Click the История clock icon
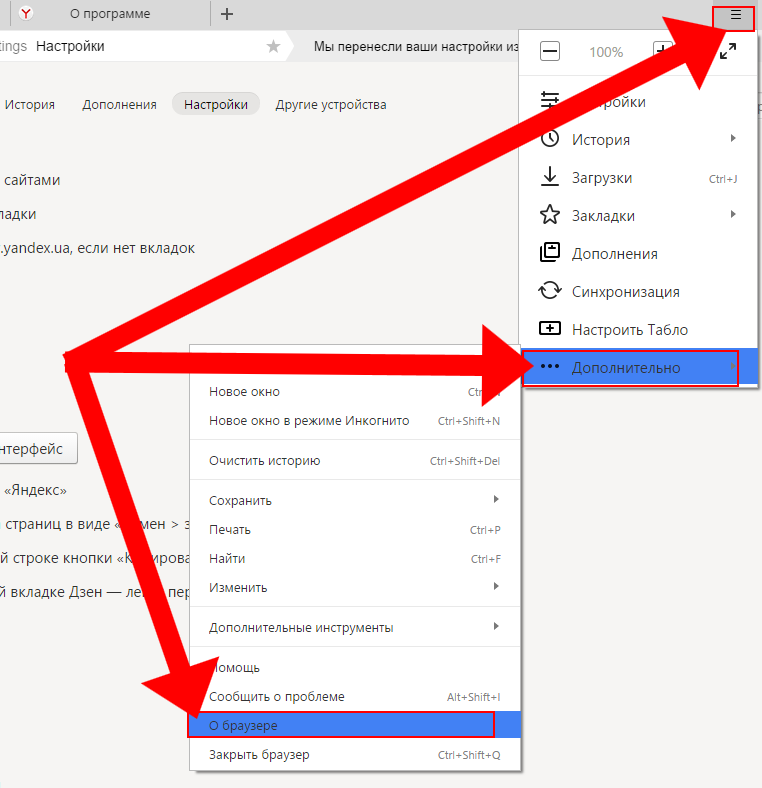Viewport: 762px width, 788px height. coord(549,140)
